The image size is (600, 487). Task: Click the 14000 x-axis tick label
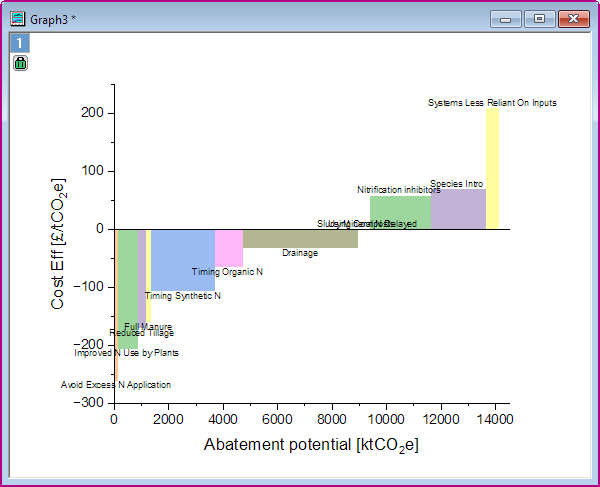tap(495, 419)
